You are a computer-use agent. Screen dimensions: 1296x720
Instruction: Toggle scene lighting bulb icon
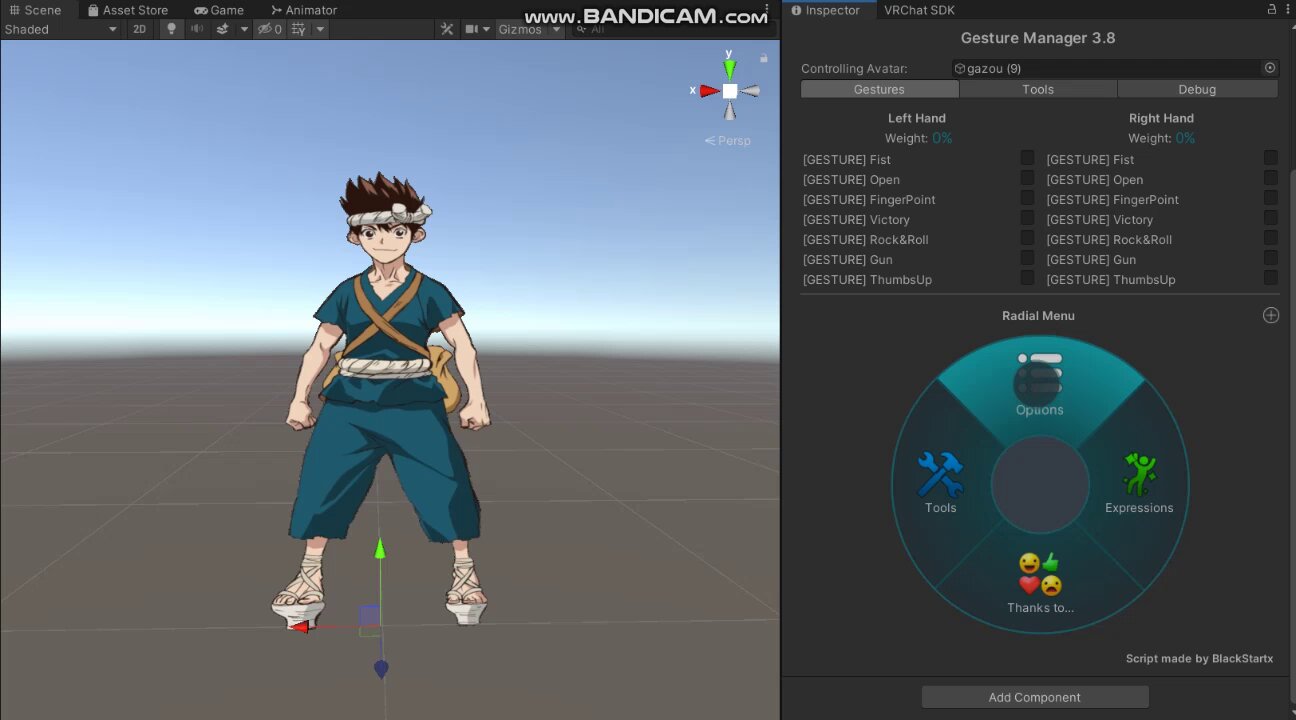click(171, 29)
